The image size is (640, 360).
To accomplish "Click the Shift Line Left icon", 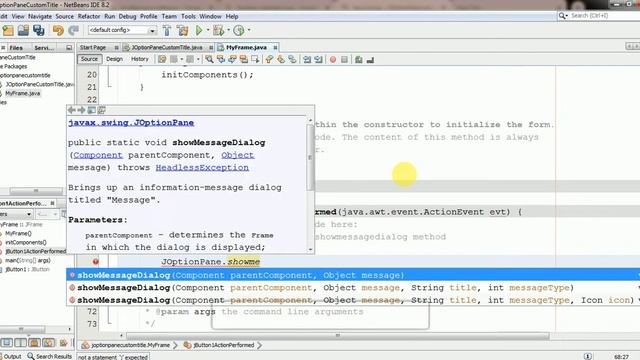I will coord(307,60).
